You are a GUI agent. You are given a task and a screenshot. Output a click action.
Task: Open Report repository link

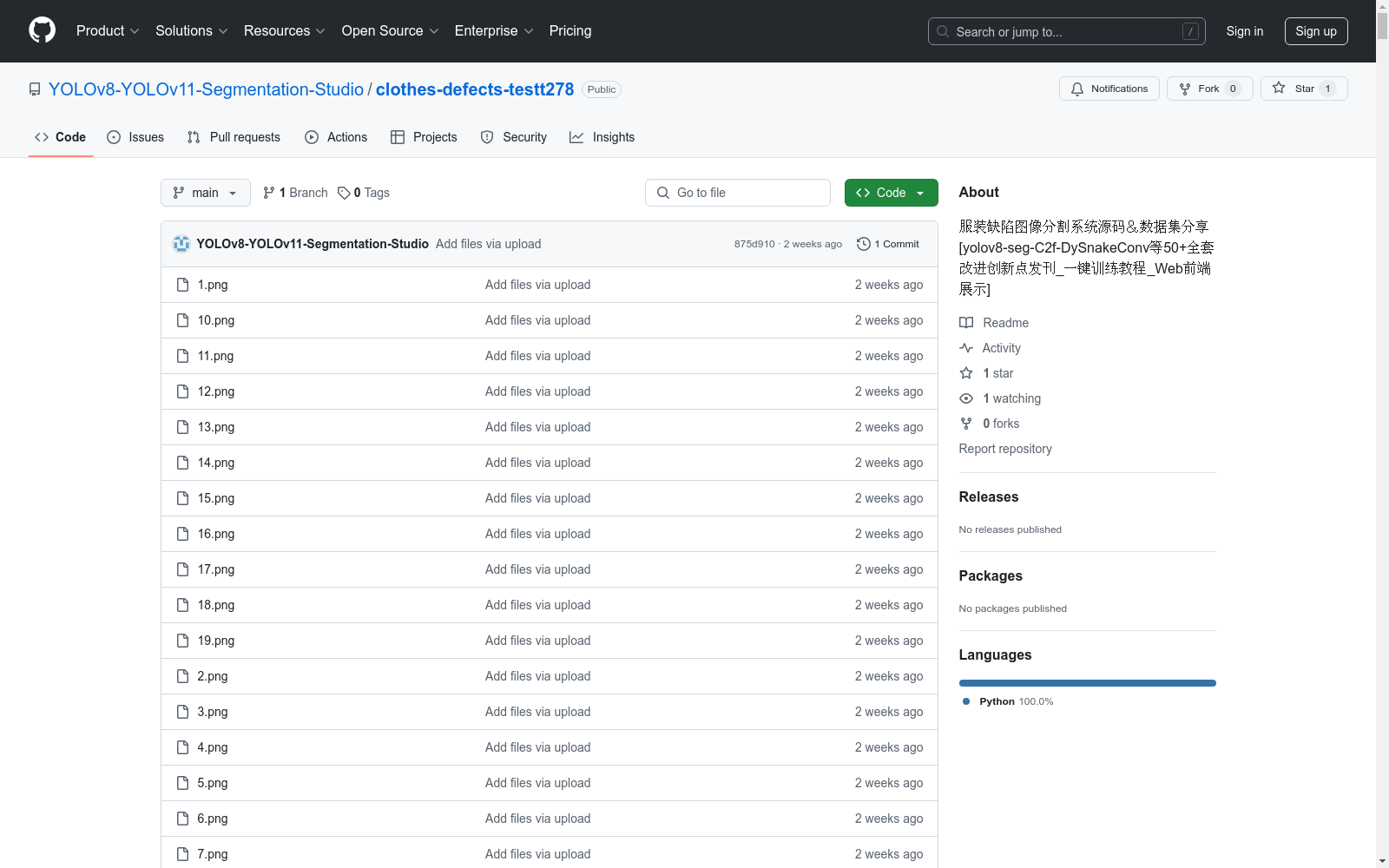point(1005,449)
